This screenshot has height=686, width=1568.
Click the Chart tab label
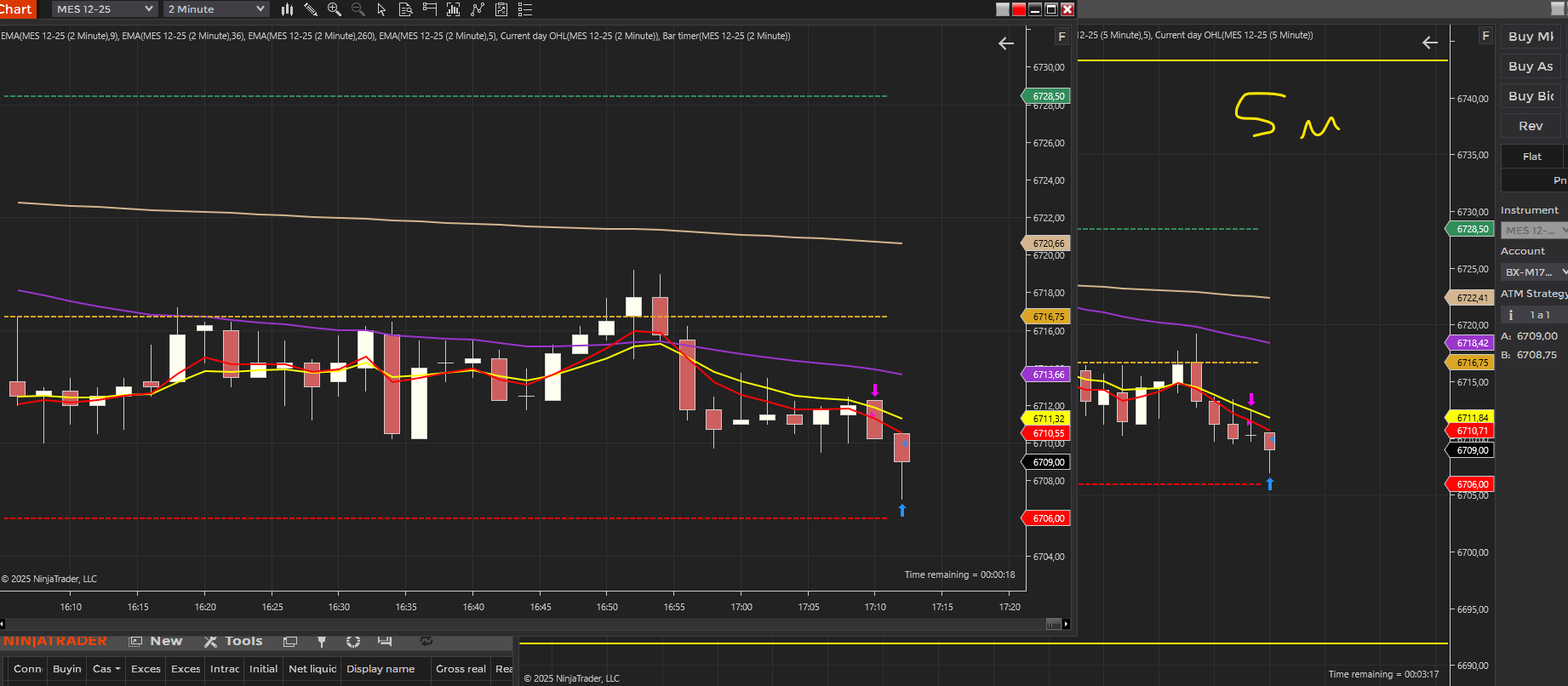point(16,9)
